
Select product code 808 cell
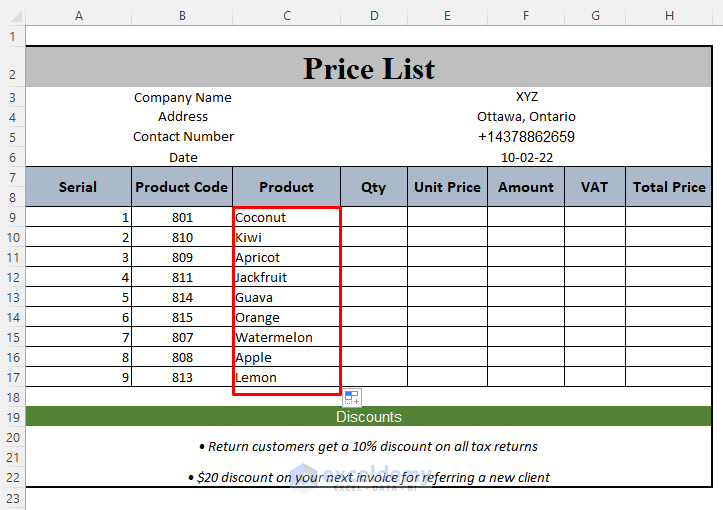[x=182, y=357]
